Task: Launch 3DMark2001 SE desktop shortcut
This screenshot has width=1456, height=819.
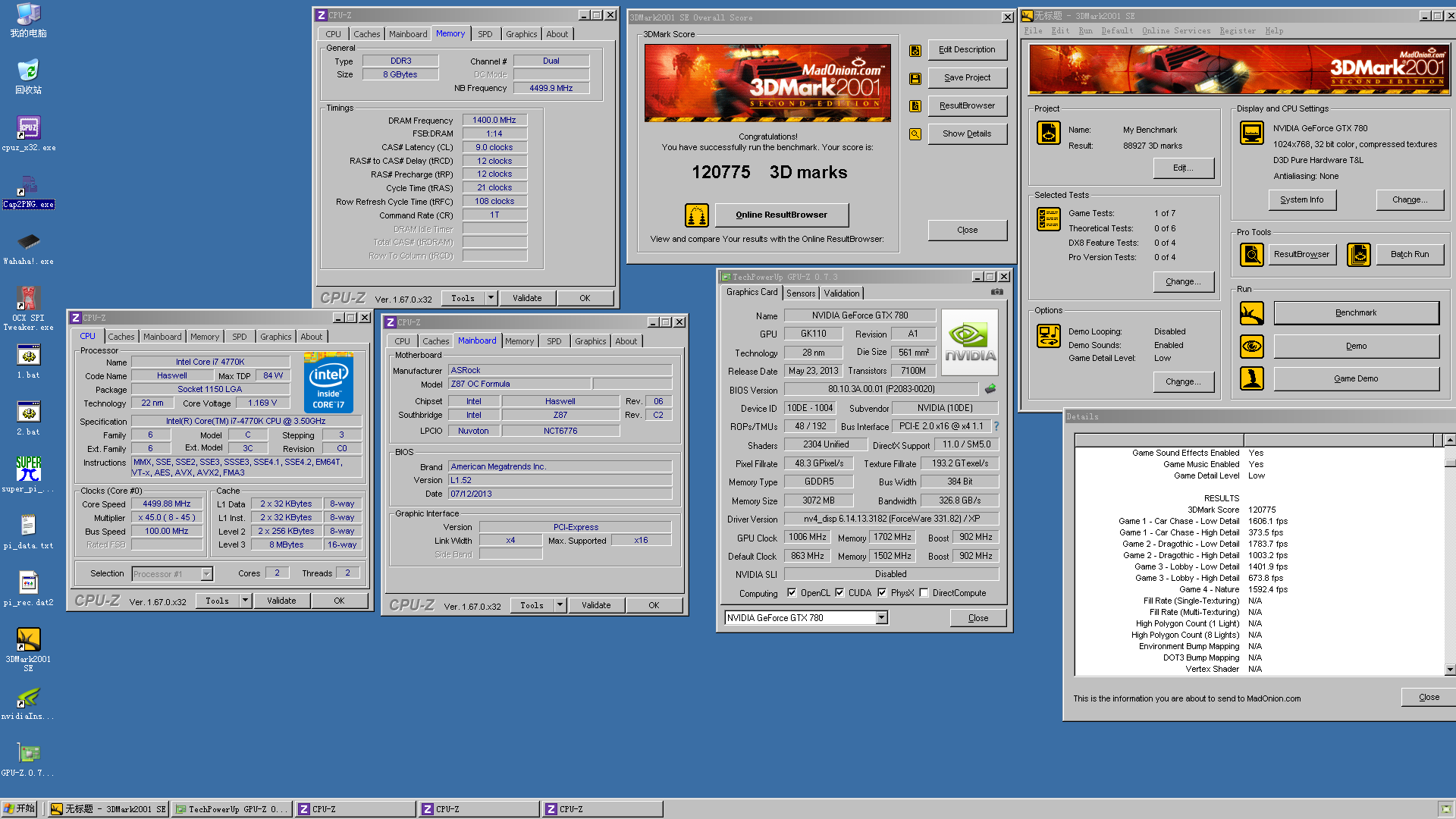Action: coord(28,650)
